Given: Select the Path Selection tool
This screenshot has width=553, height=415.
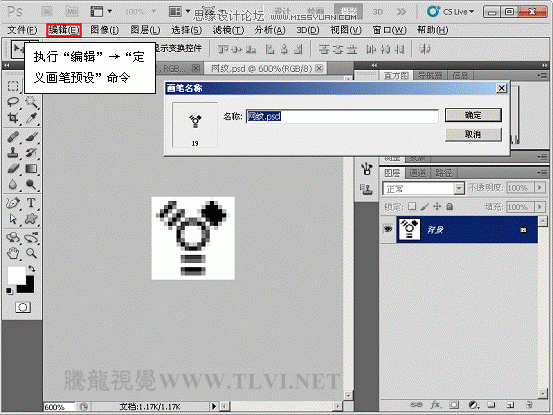Looking at the screenshot, I should (x=13, y=219).
